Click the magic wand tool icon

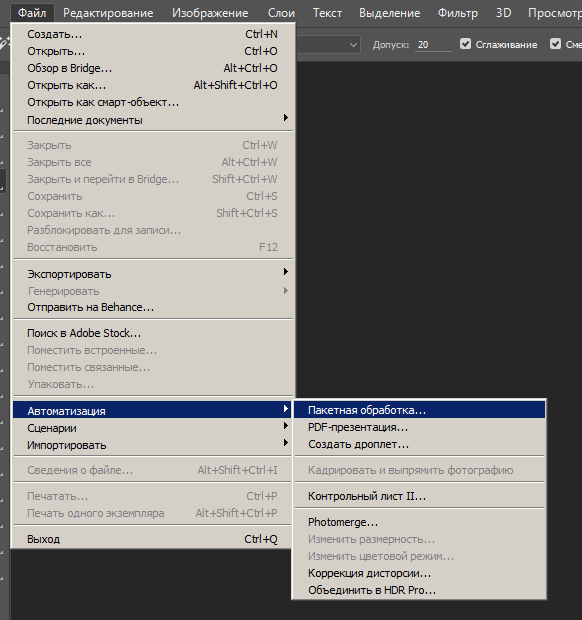(4, 43)
